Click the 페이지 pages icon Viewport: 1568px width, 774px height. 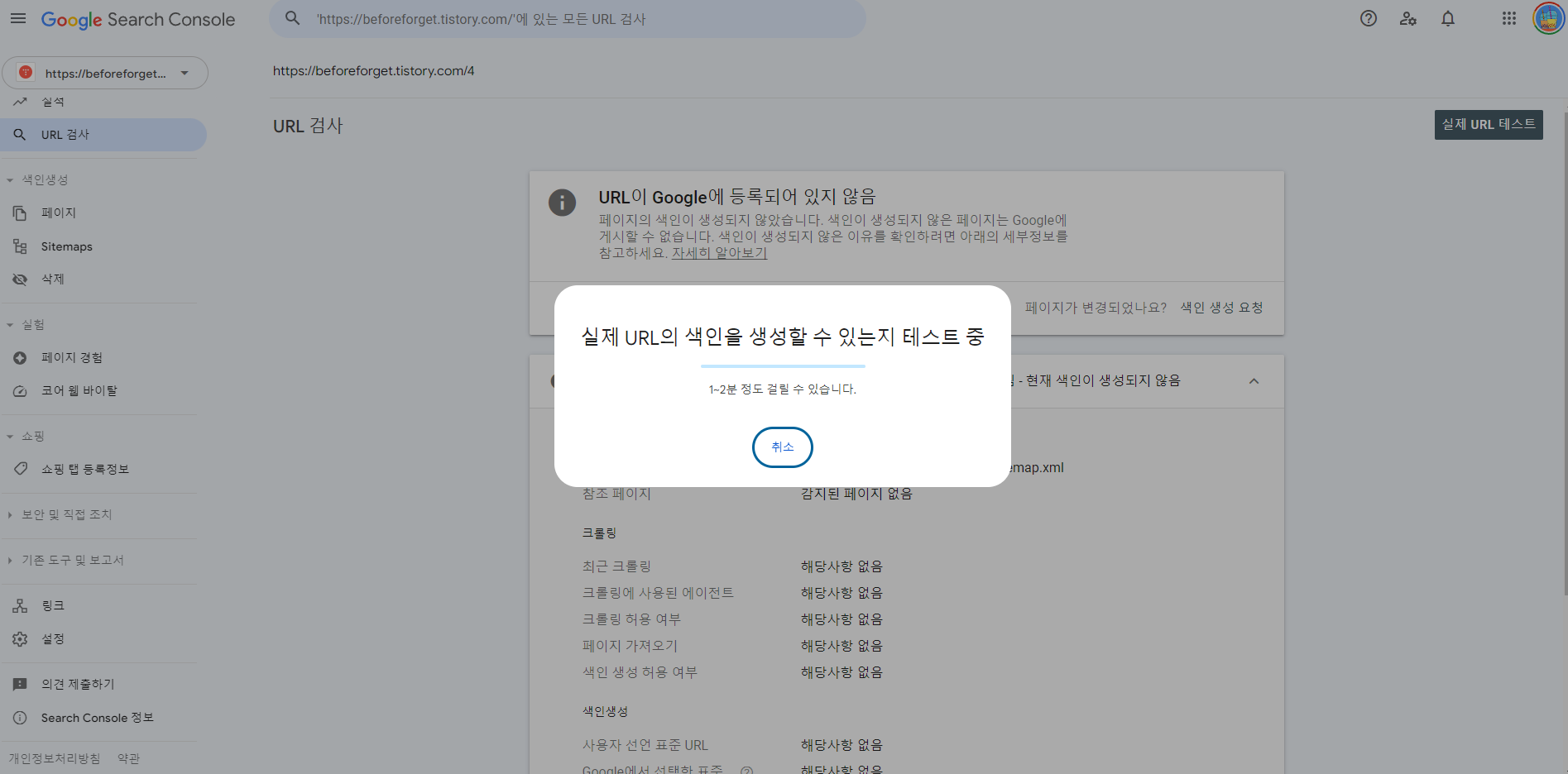pos(20,213)
